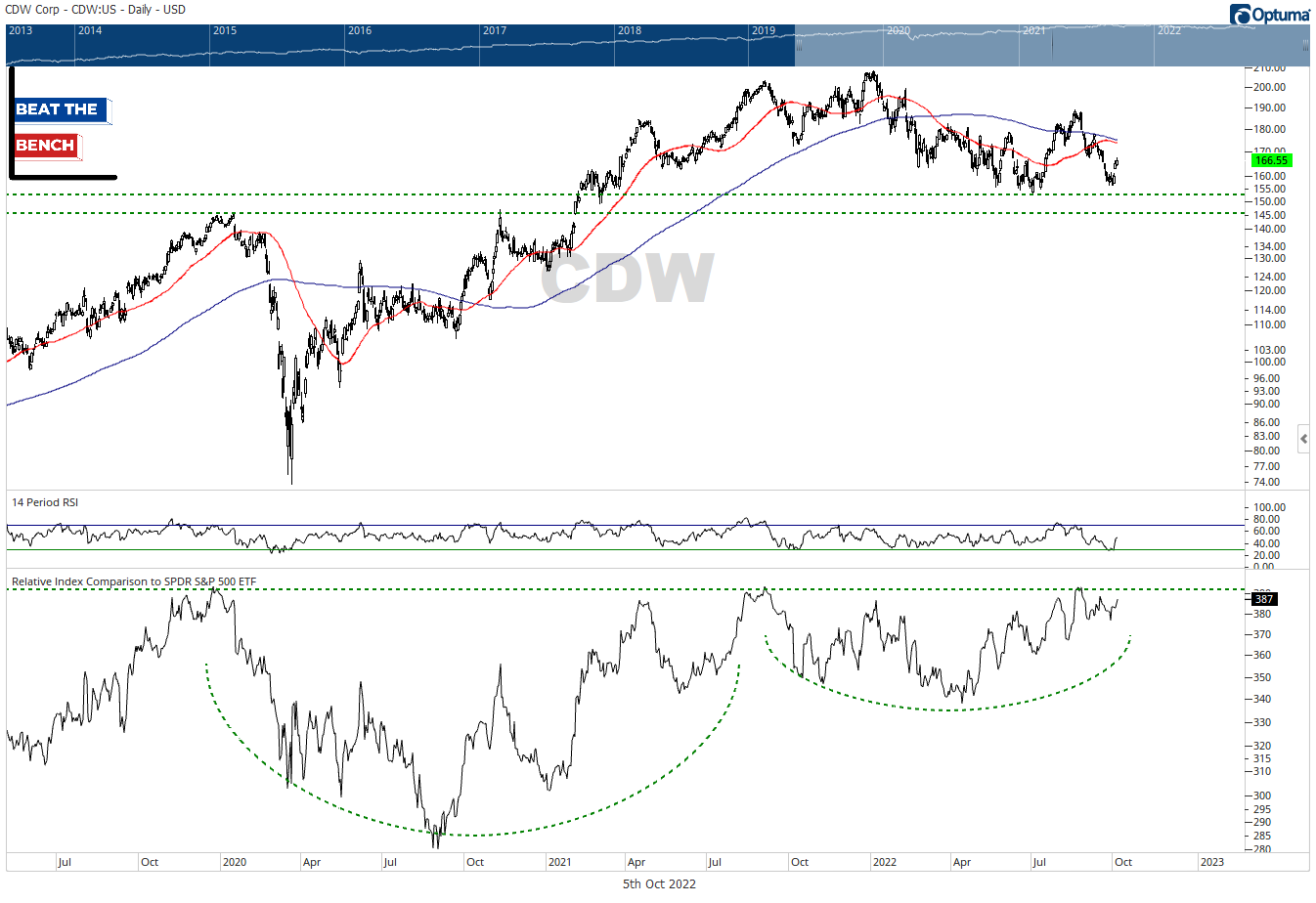
Task: Select the 'Relative Index Comparison to SPDR S&P 500 ETF' label
Action: coord(134,581)
